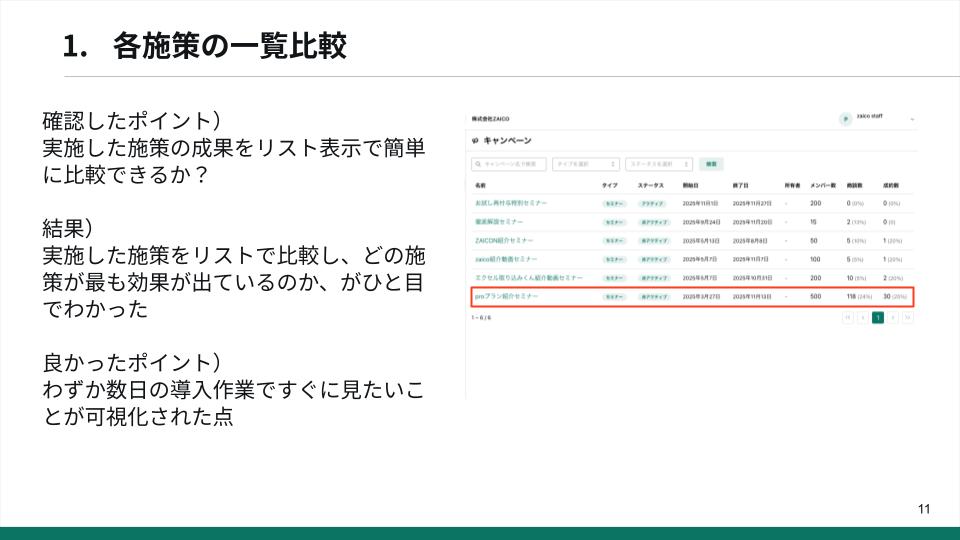
Task: Click the zaico staff avatar icon
Action: 845,119
